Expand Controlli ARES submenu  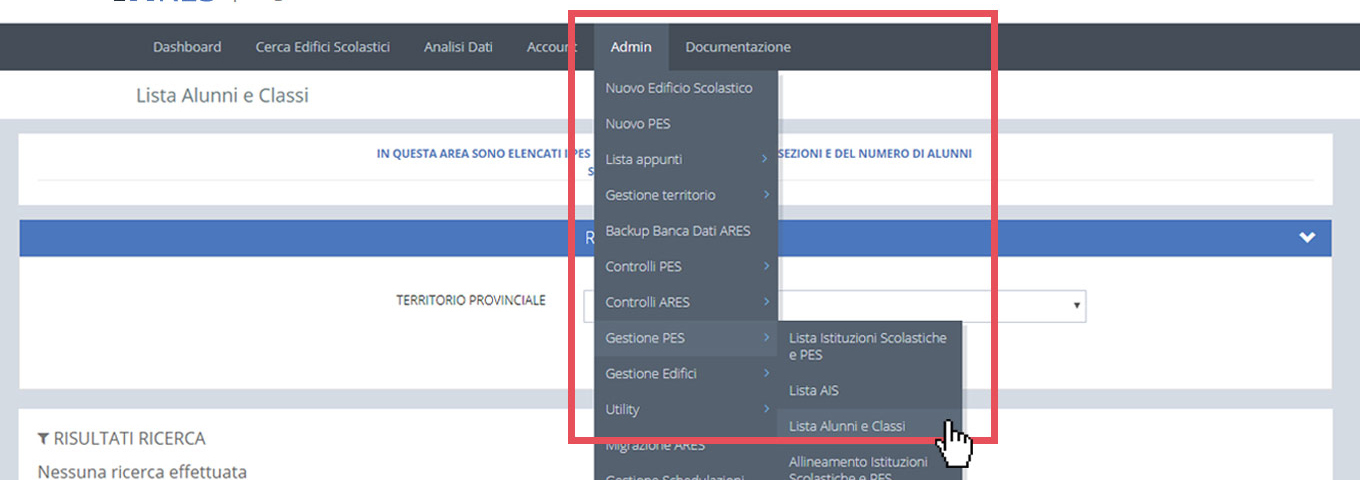(685, 302)
